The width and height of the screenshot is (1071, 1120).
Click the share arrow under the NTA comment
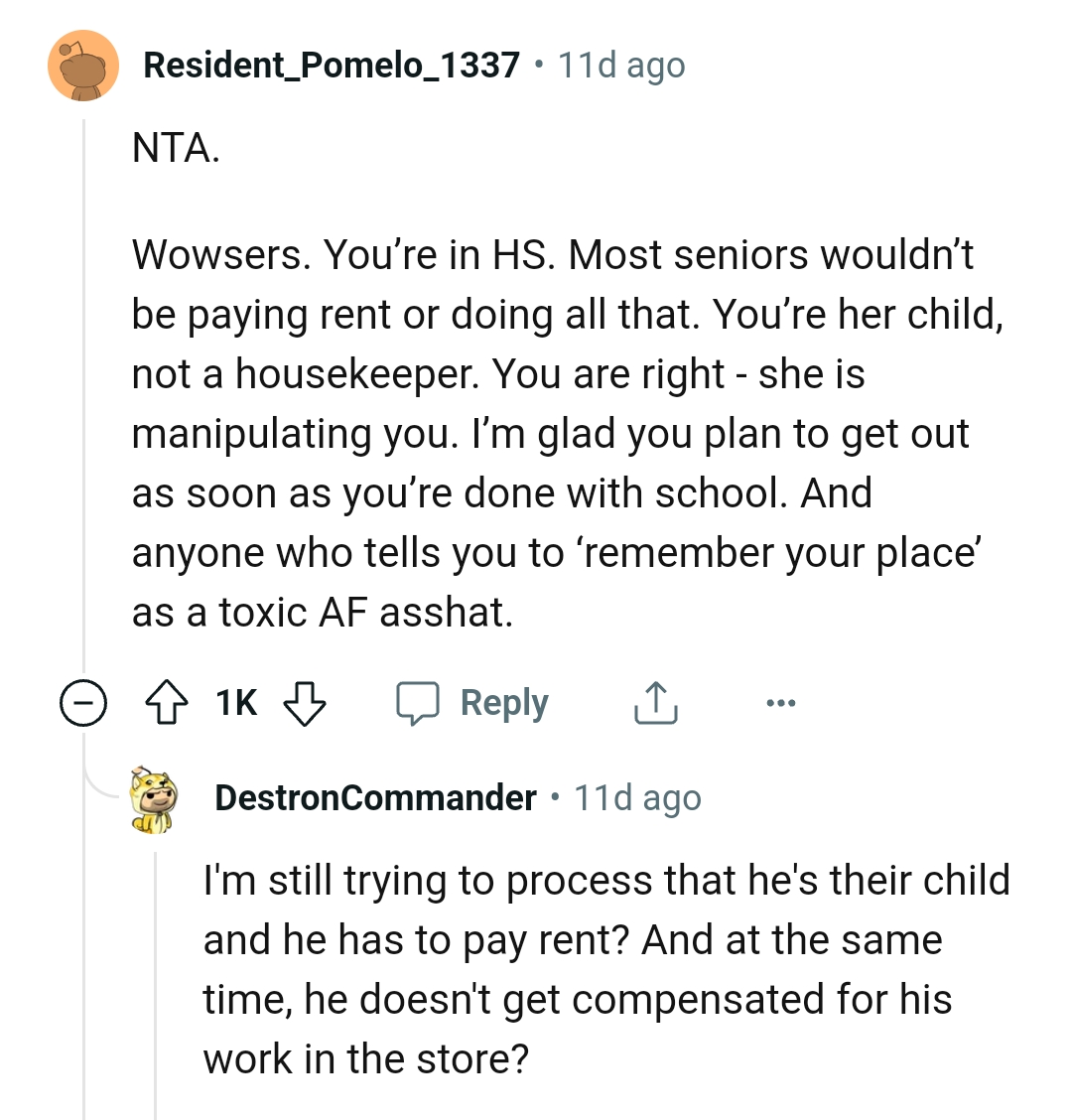click(654, 702)
